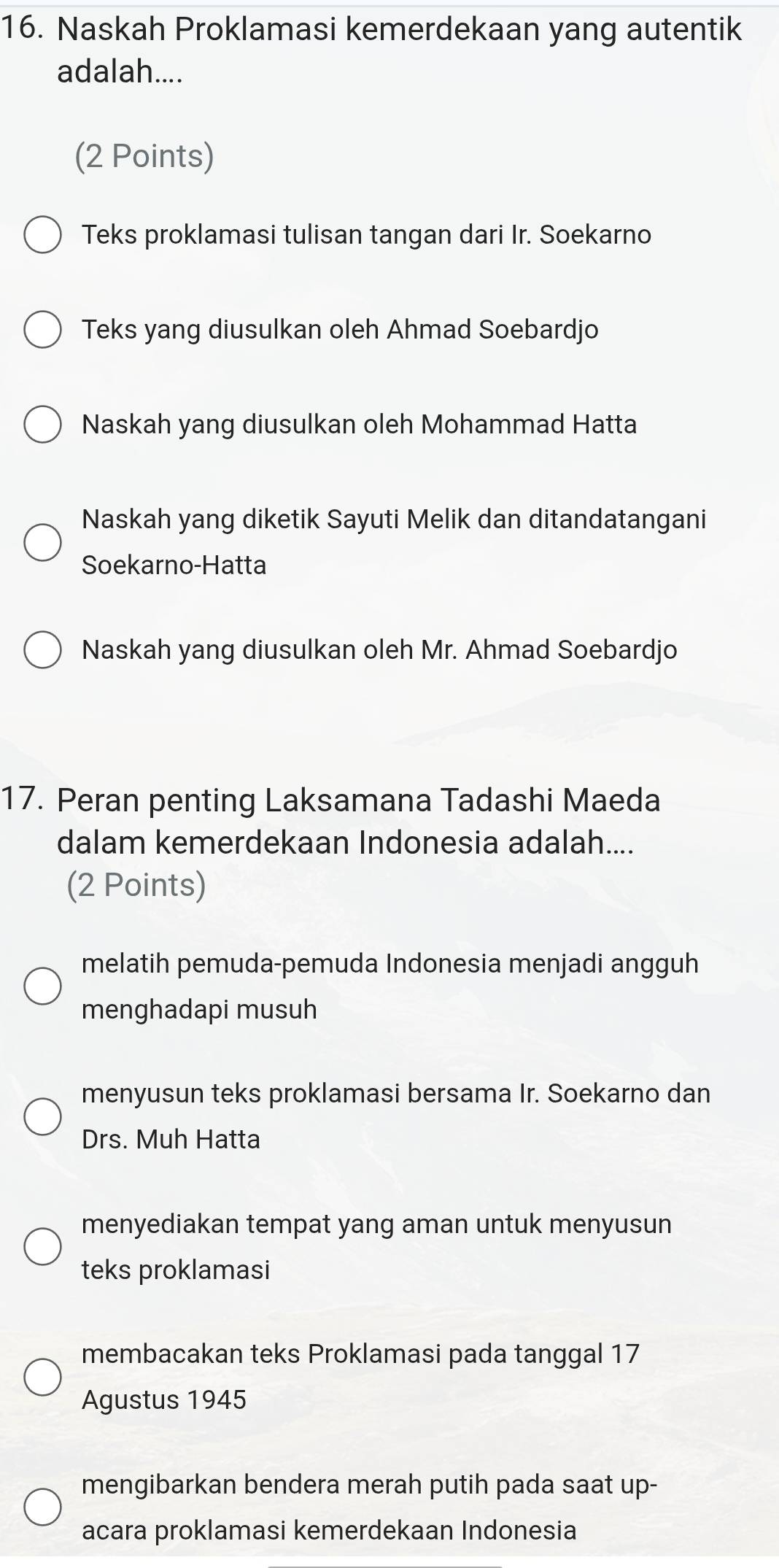Select radio button for 'menyusun teks proklamasi bersama' option
The image size is (779, 1568).
[43, 1116]
